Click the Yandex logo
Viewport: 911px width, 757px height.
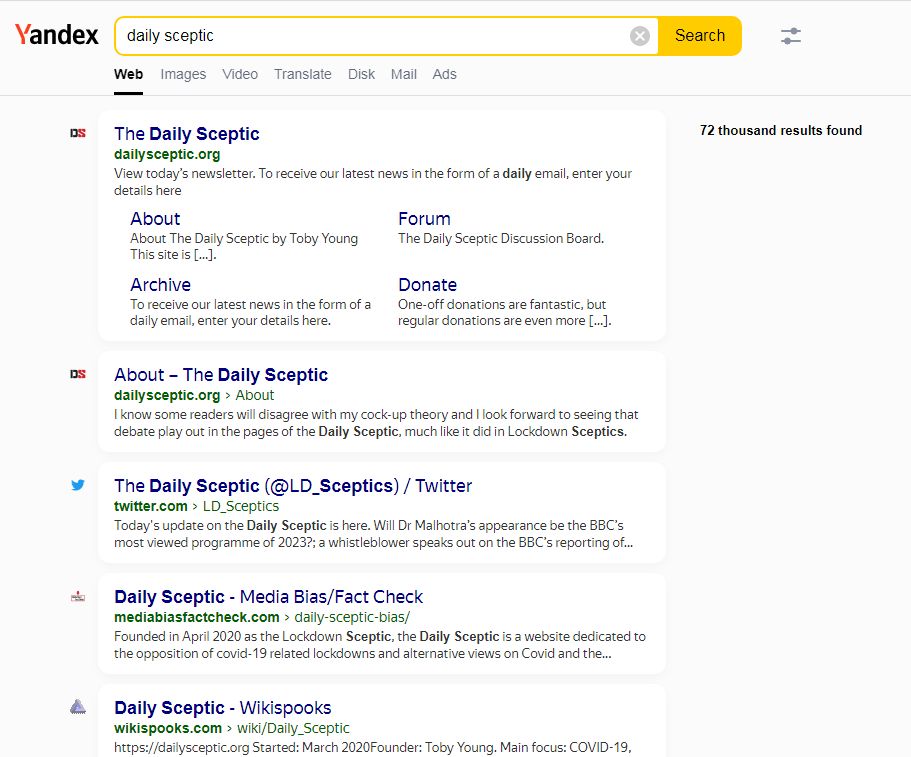tap(56, 35)
